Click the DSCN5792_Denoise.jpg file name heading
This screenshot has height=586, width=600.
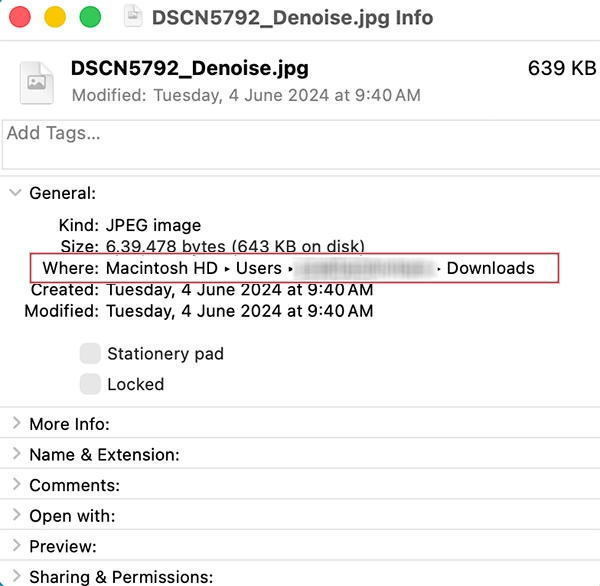[190, 69]
